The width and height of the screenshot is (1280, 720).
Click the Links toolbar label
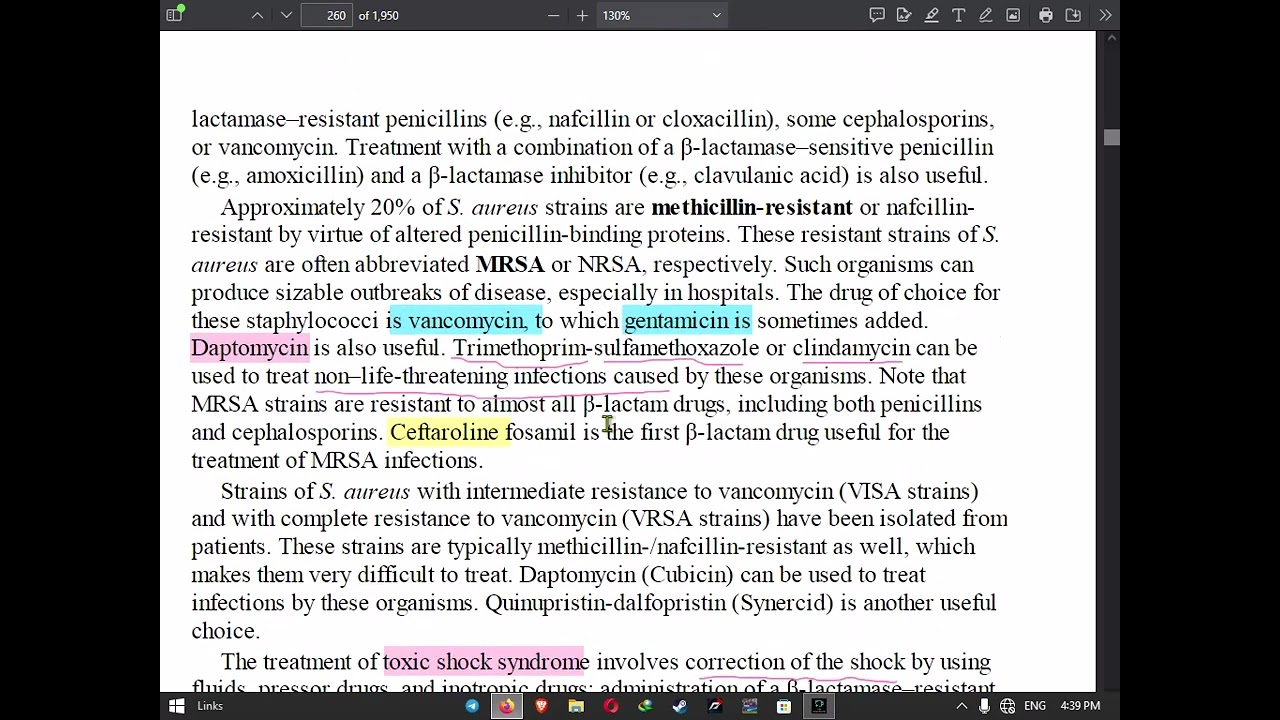(x=210, y=706)
